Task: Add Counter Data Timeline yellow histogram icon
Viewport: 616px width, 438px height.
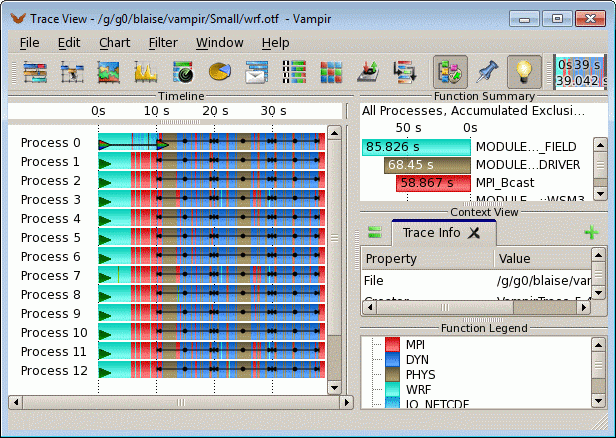Action: coord(145,72)
